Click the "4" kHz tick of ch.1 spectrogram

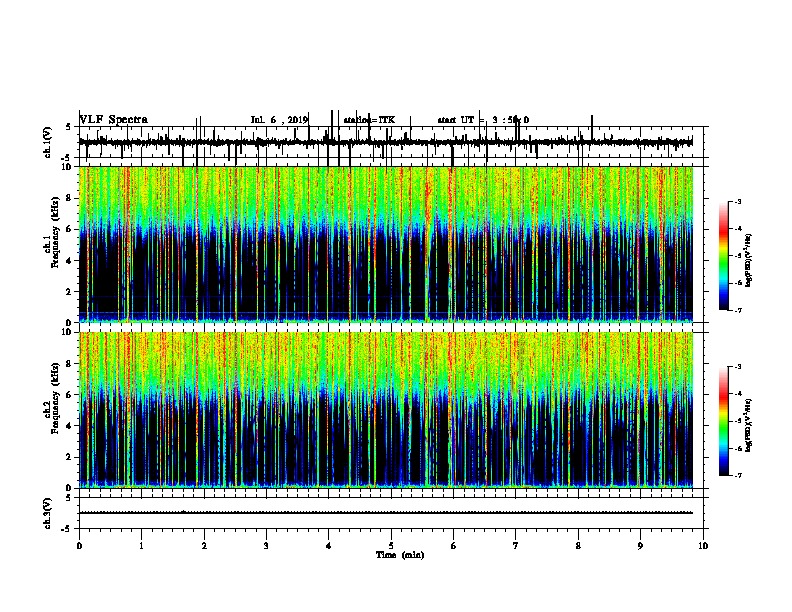coord(70,261)
